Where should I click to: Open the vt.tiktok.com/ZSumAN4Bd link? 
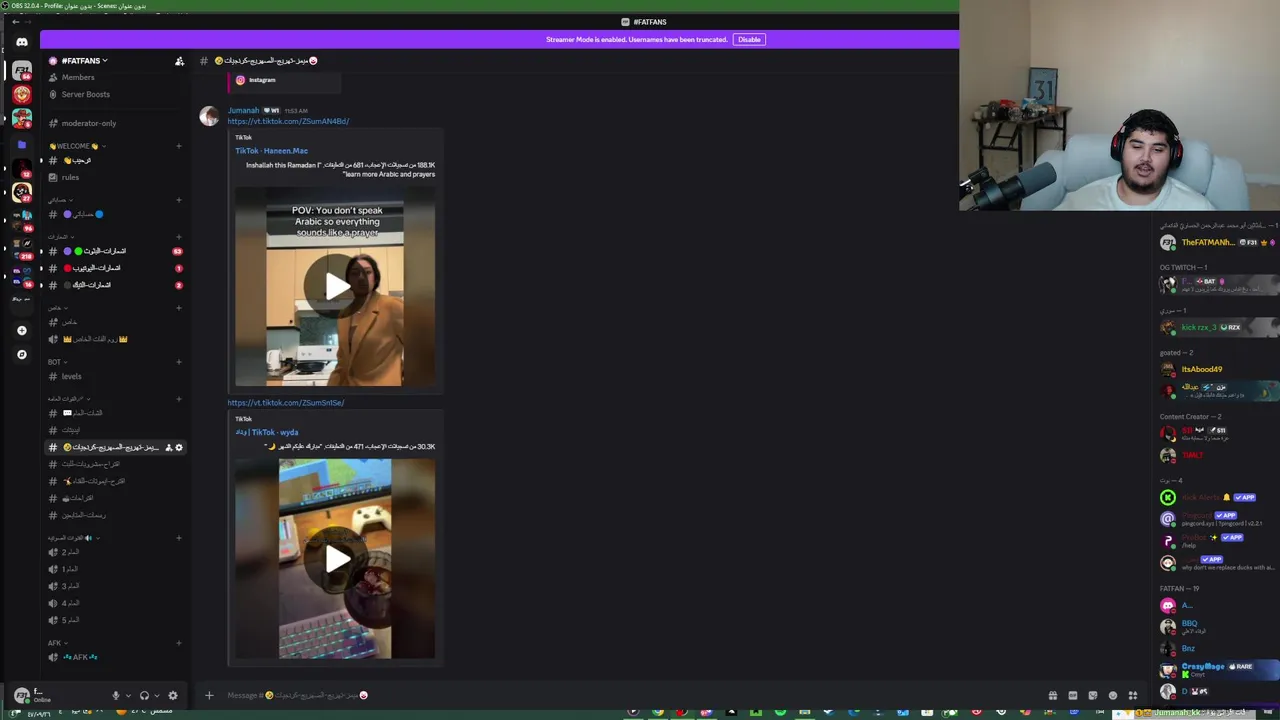tap(288, 121)
